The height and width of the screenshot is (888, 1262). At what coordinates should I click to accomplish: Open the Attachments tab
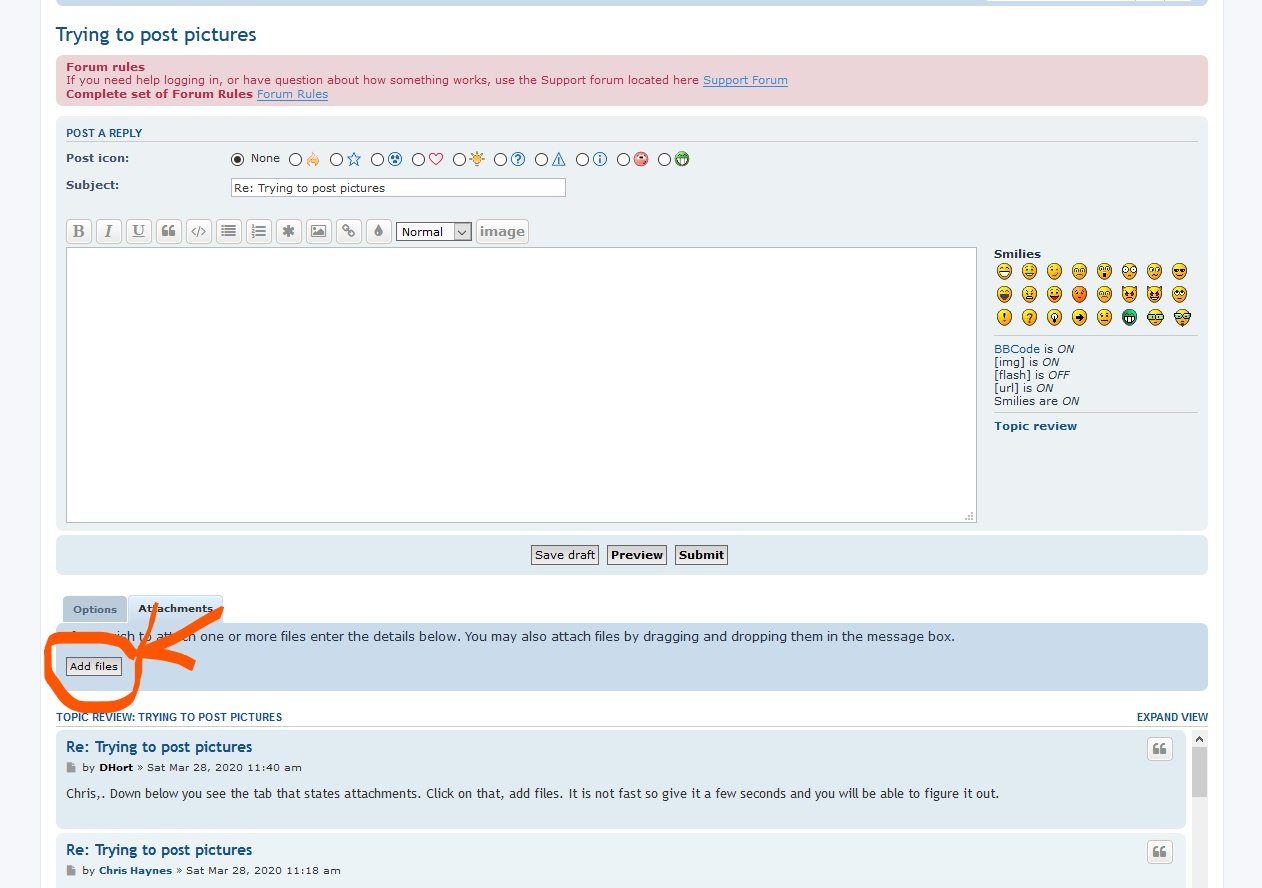(175, 608)
